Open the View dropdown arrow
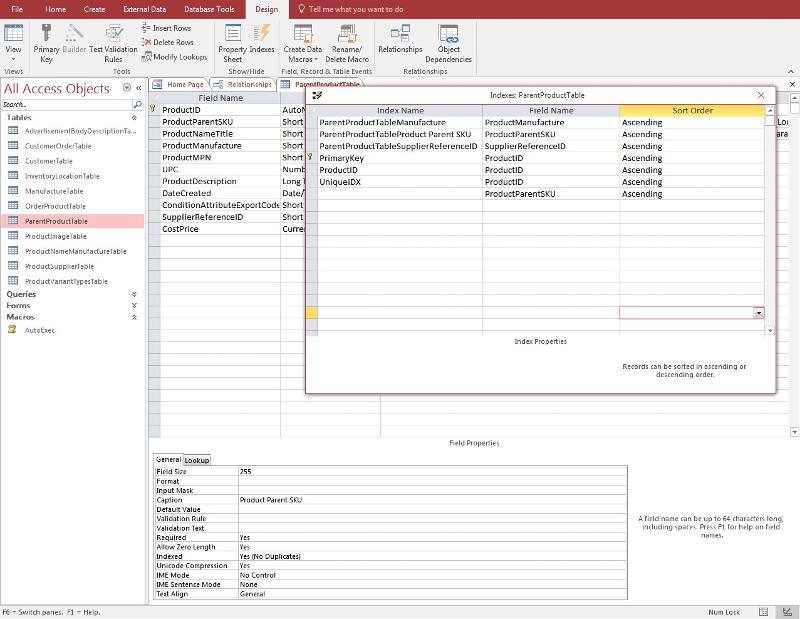The image size is (800, 619). click(14, 58)
